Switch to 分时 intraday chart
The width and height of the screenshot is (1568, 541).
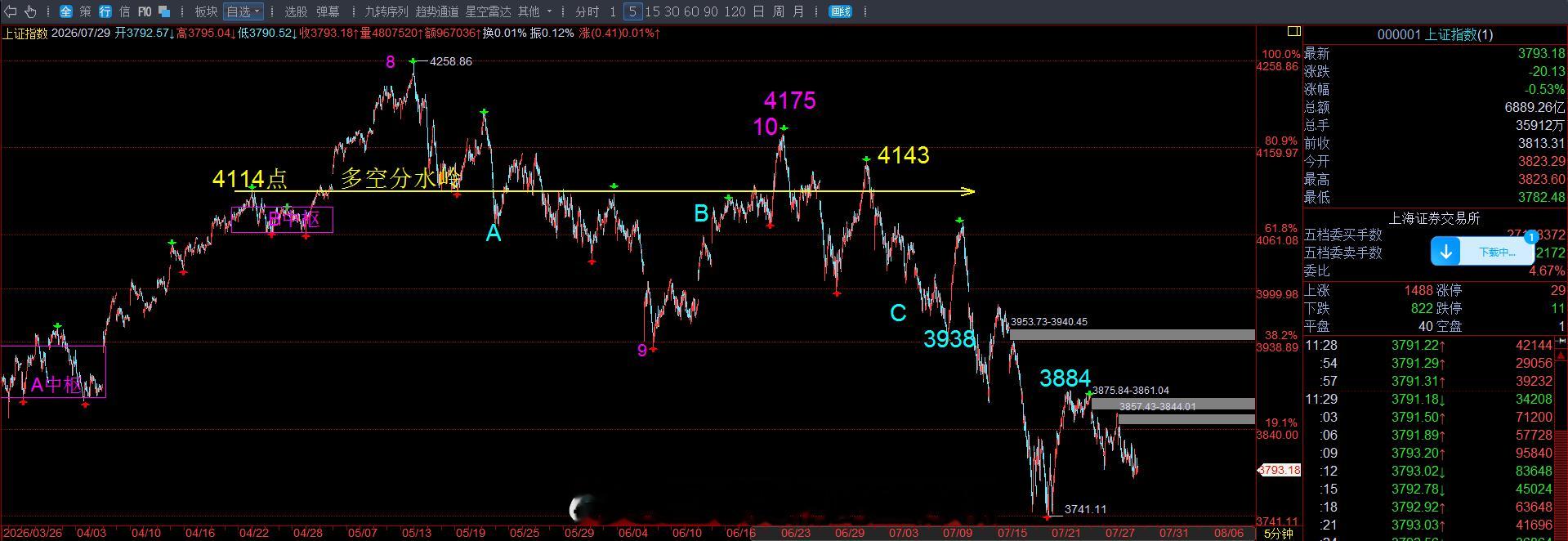587,11
